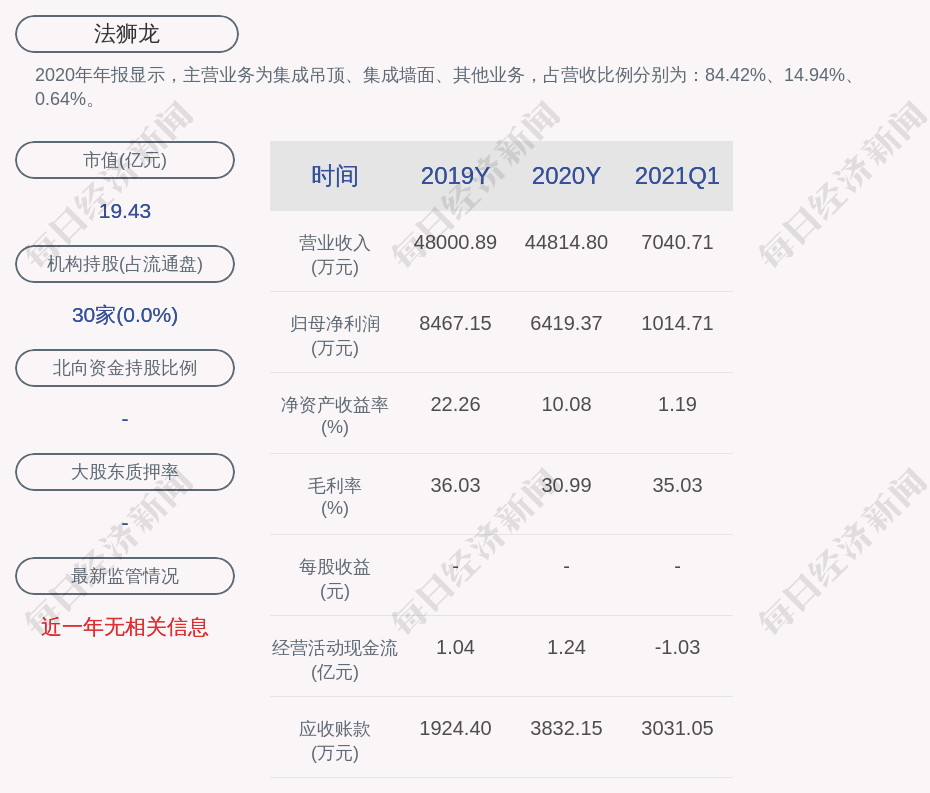Click gross margin value 36.03
This screenshot has width=930, height=793.
coord(455,485)
